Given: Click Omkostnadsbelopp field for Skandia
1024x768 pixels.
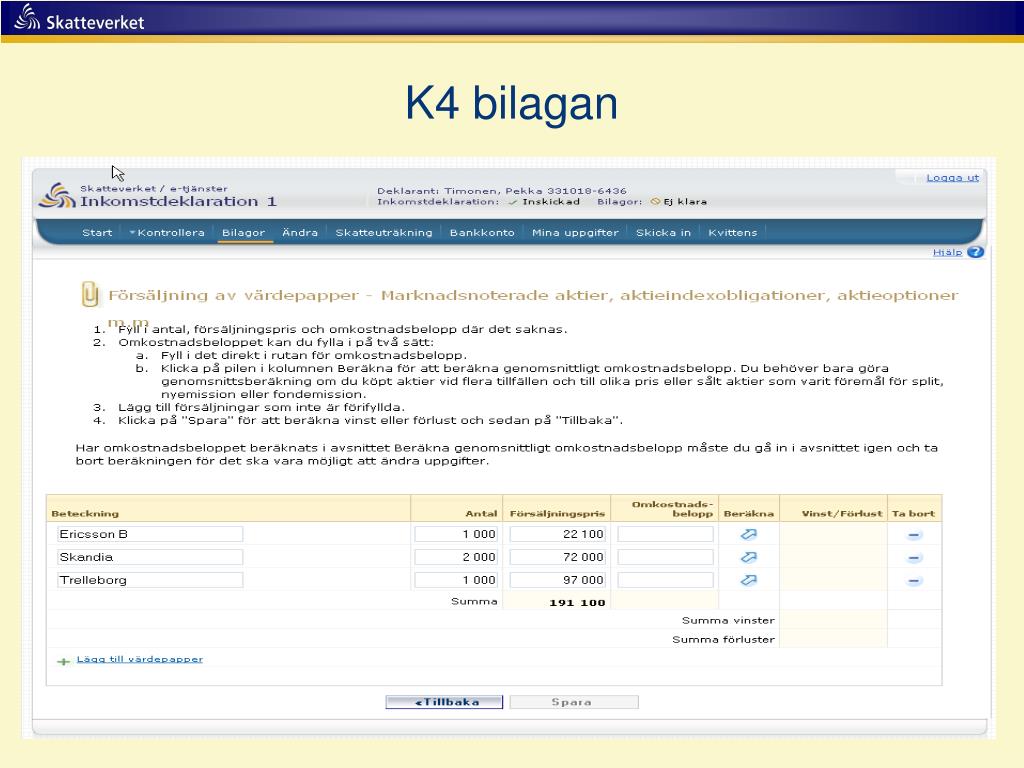Looking at the screenshot, I should click(x=665, y=557).
